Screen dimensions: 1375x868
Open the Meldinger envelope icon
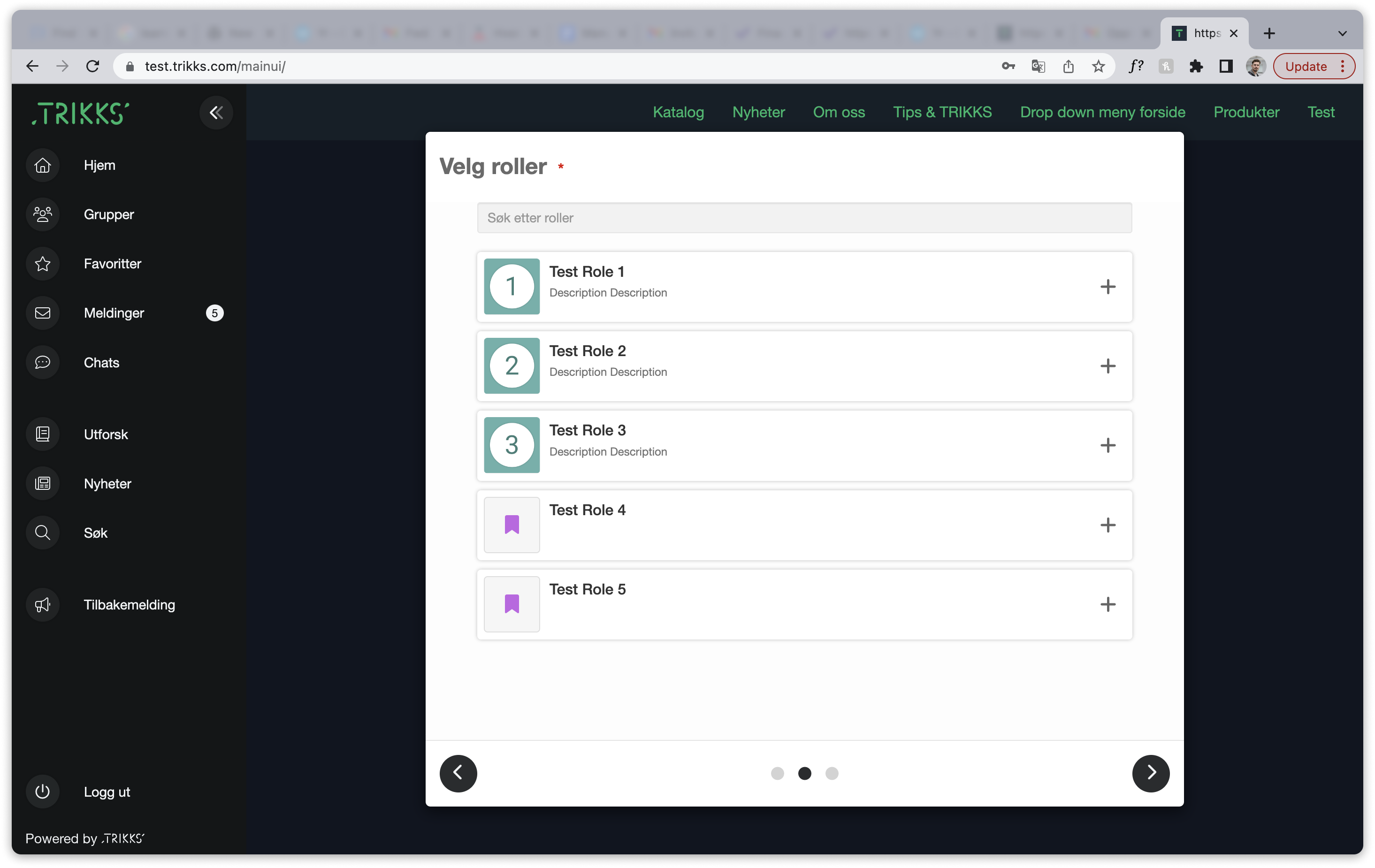43,313
